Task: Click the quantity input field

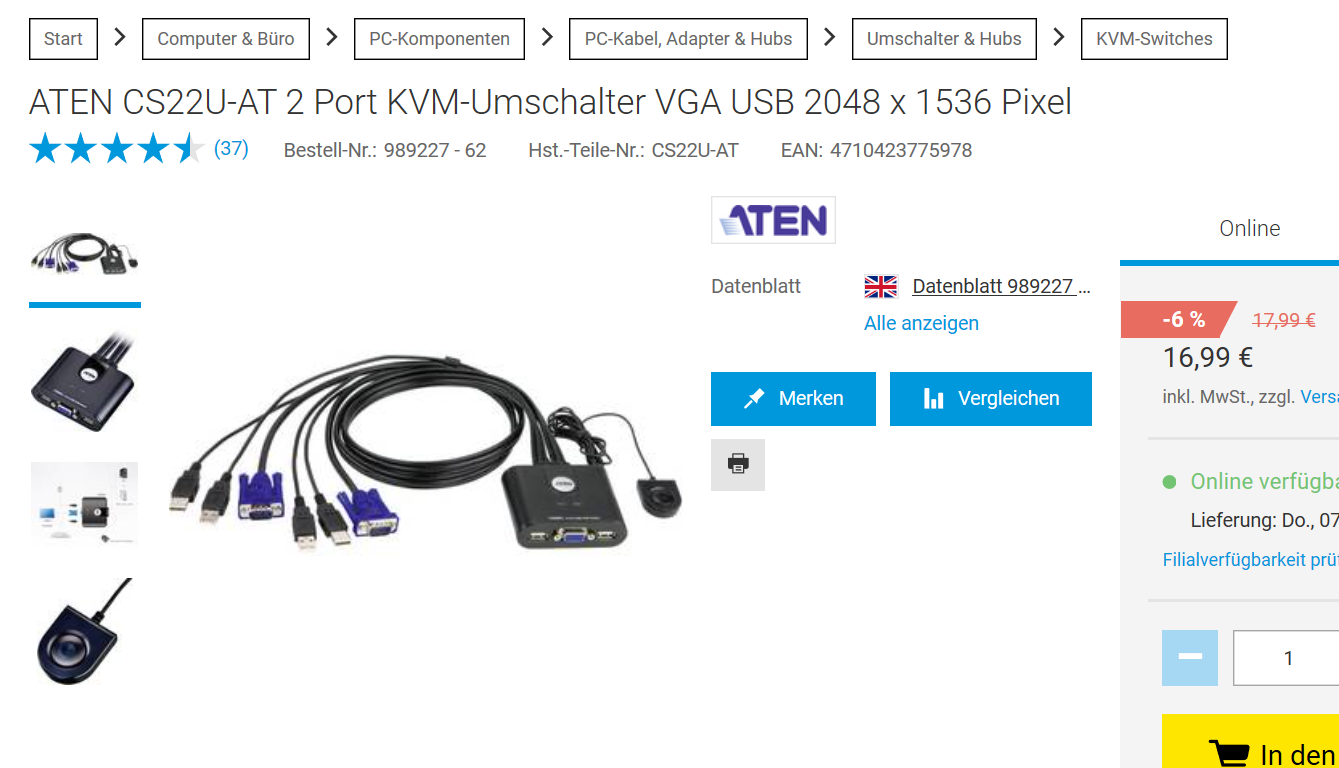Action: pos(1287,658)
